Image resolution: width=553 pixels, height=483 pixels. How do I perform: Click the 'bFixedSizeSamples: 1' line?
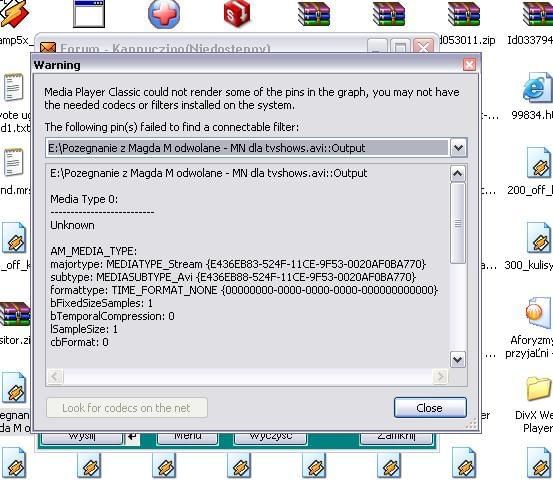coord(102,303)
